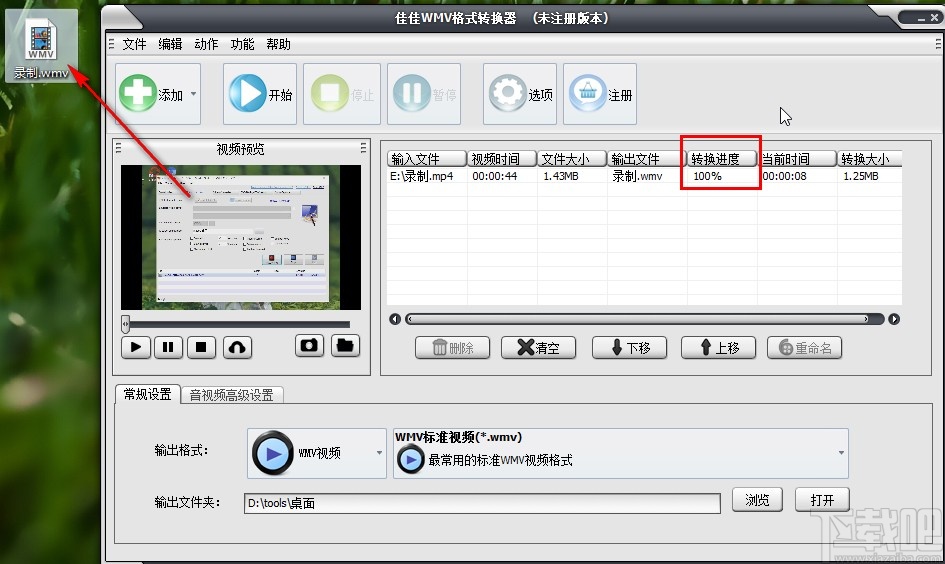Click the Stop (停止) toolbar button
This screenshot has width=945, height=564.
[342, 94]
